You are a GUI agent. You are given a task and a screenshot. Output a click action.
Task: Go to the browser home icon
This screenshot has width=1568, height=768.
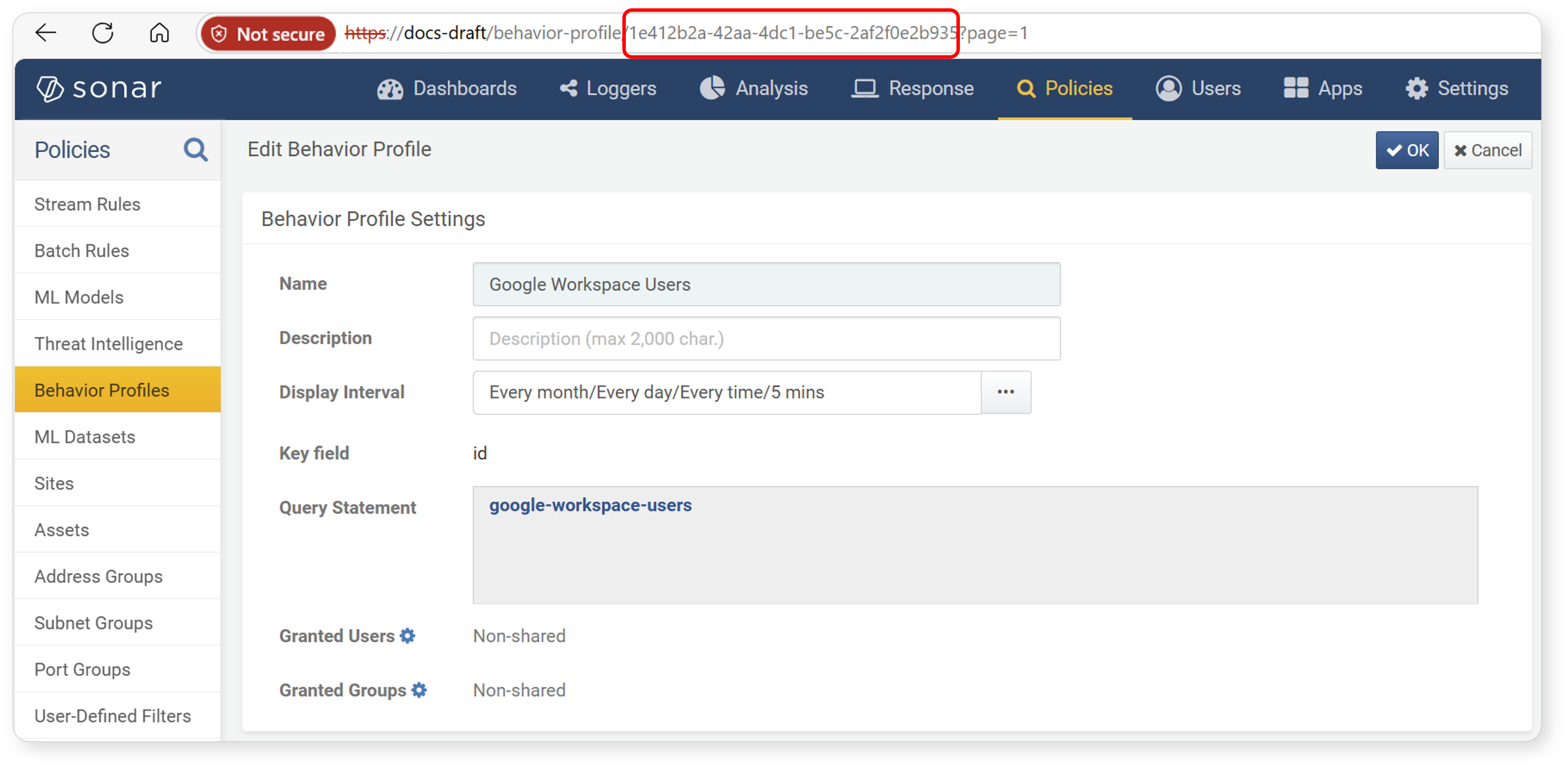pyautogui.click(x=159, y=33)
